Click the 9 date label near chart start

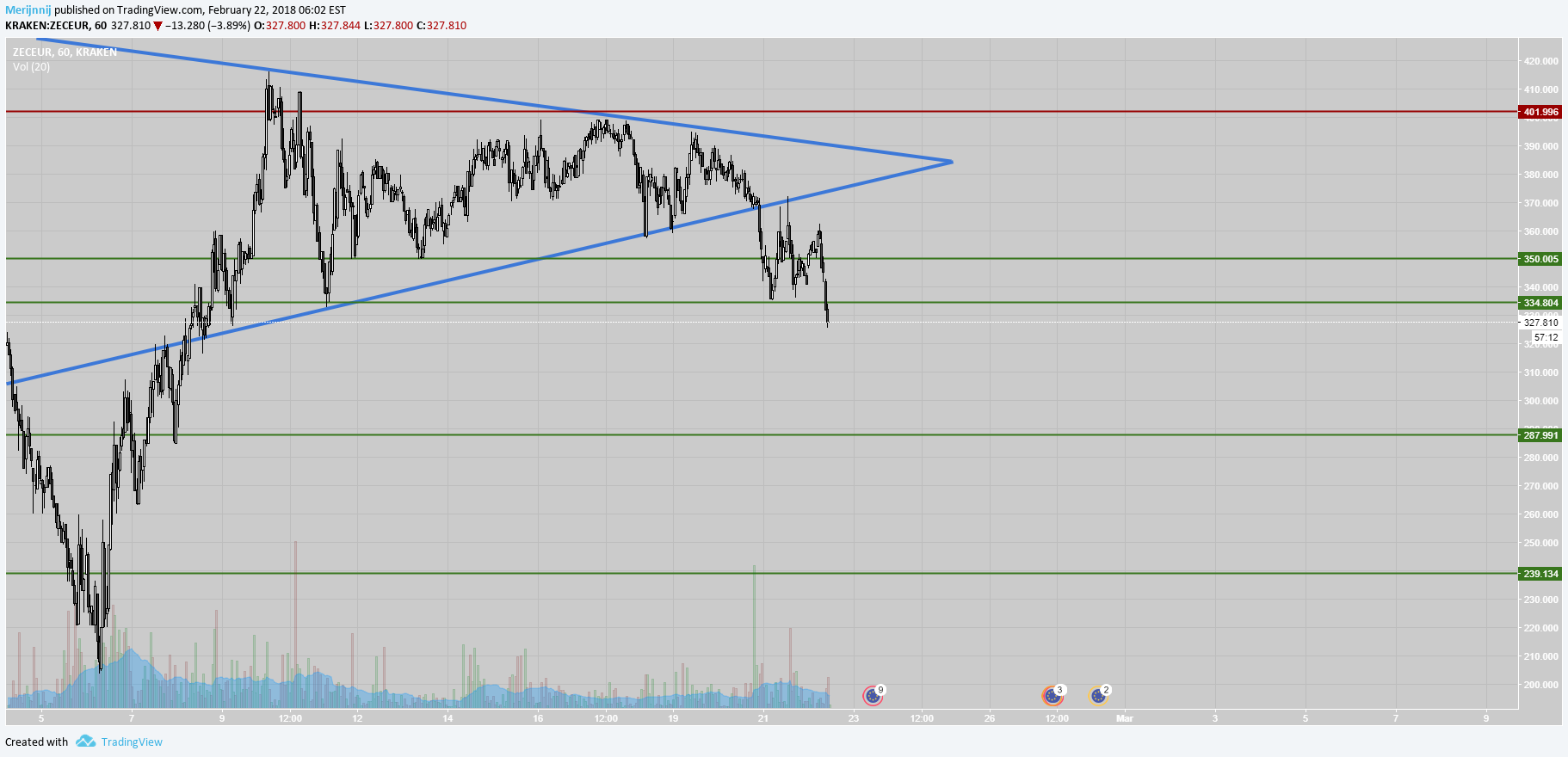click(221, 718)
